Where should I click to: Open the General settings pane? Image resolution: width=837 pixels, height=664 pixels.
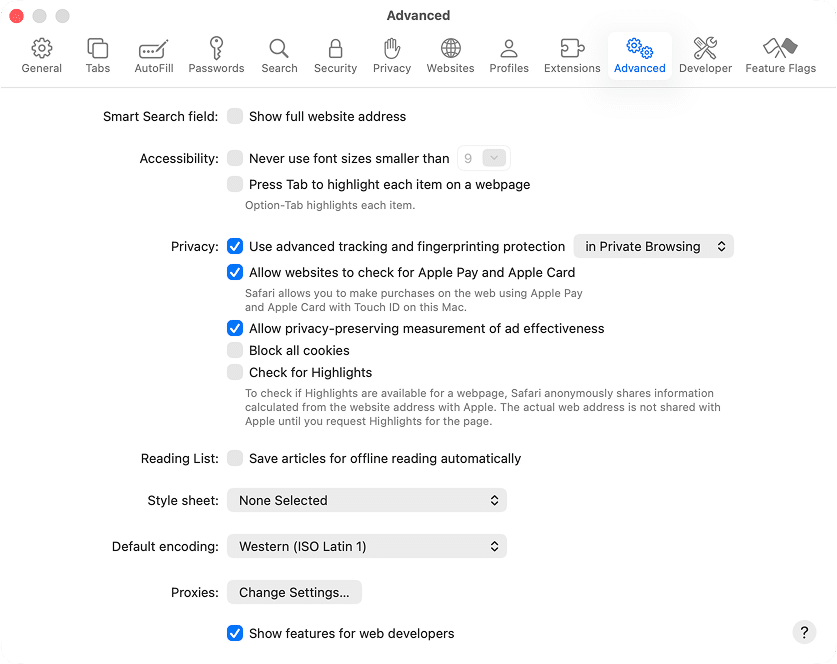41,56
